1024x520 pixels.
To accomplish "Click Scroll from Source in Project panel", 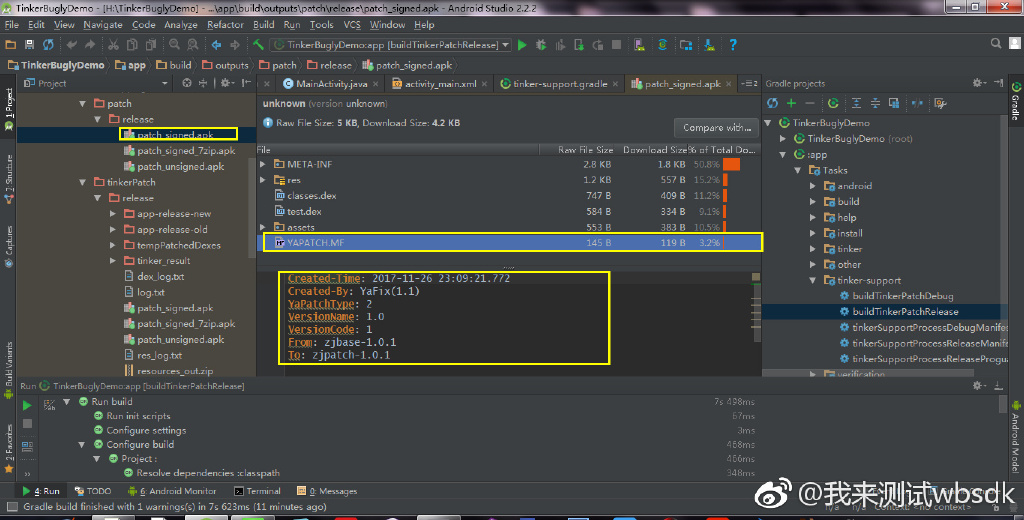I will point(187,83).
